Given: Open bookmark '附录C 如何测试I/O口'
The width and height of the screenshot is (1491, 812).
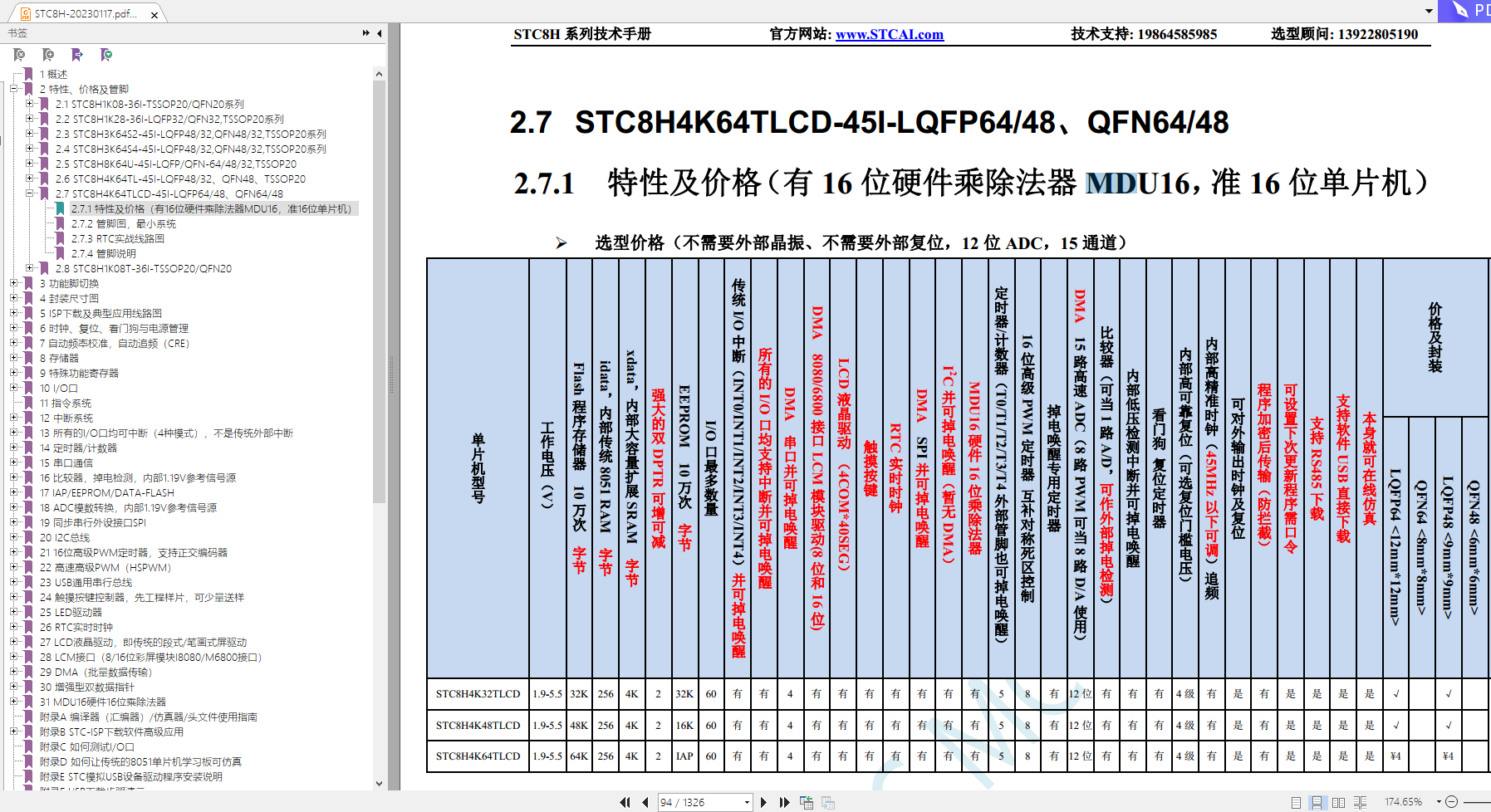Looking at the screenshot, I should [x=87, y=746].
